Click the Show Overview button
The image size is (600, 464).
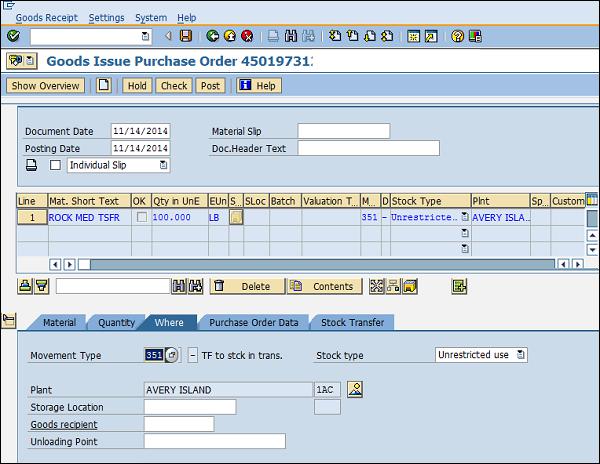[x=46, y=86]
